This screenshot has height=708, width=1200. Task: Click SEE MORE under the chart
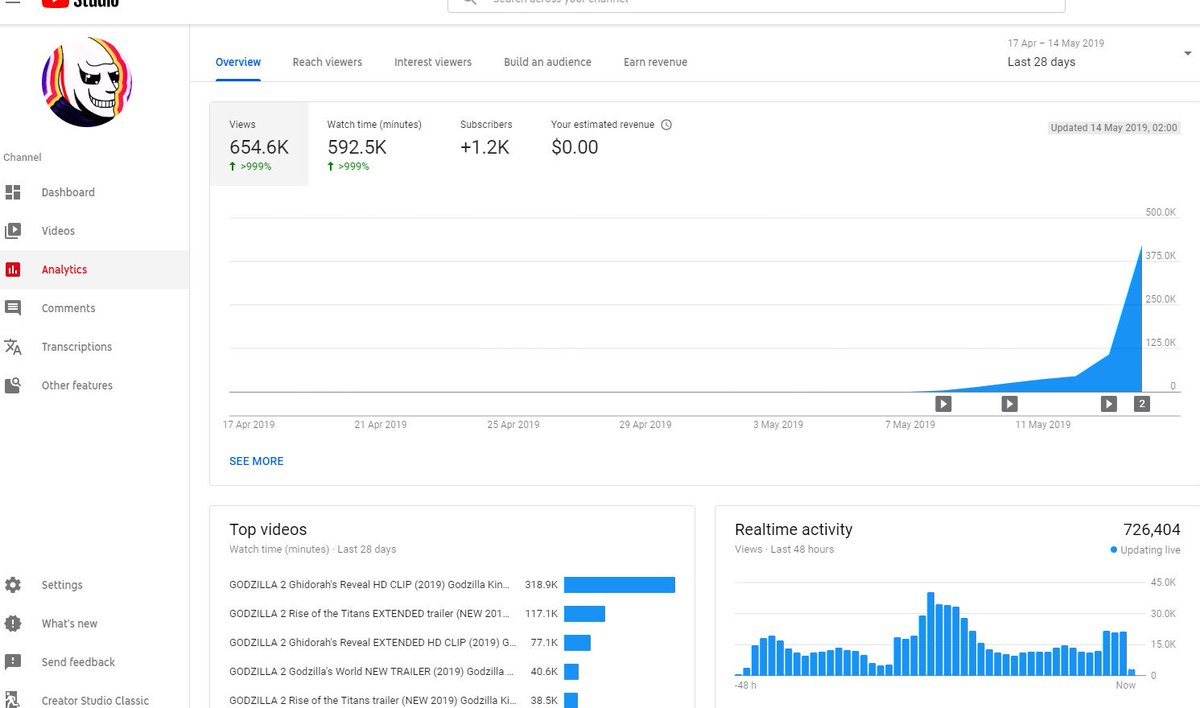pos(256,461)
